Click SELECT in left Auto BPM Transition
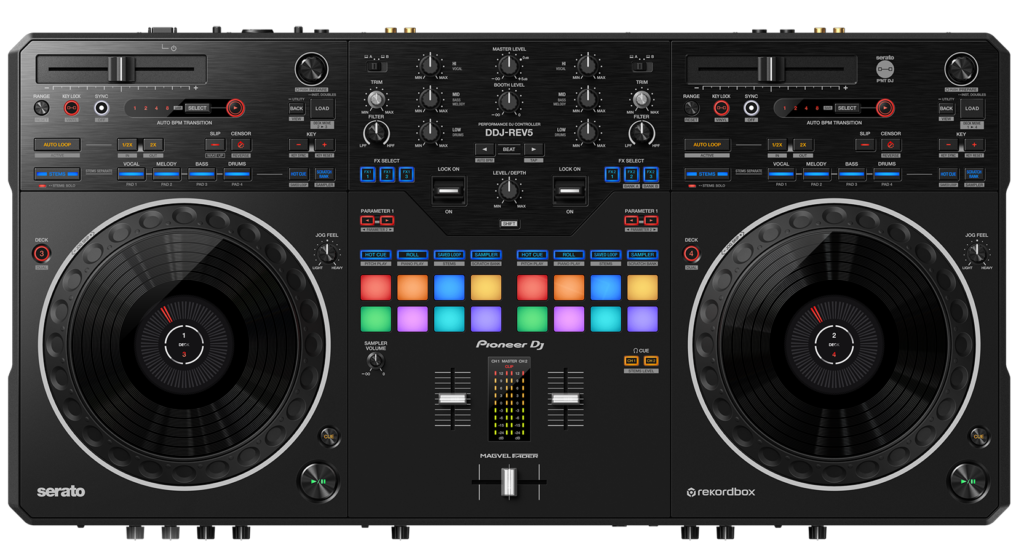 click(x=197, y=108)
